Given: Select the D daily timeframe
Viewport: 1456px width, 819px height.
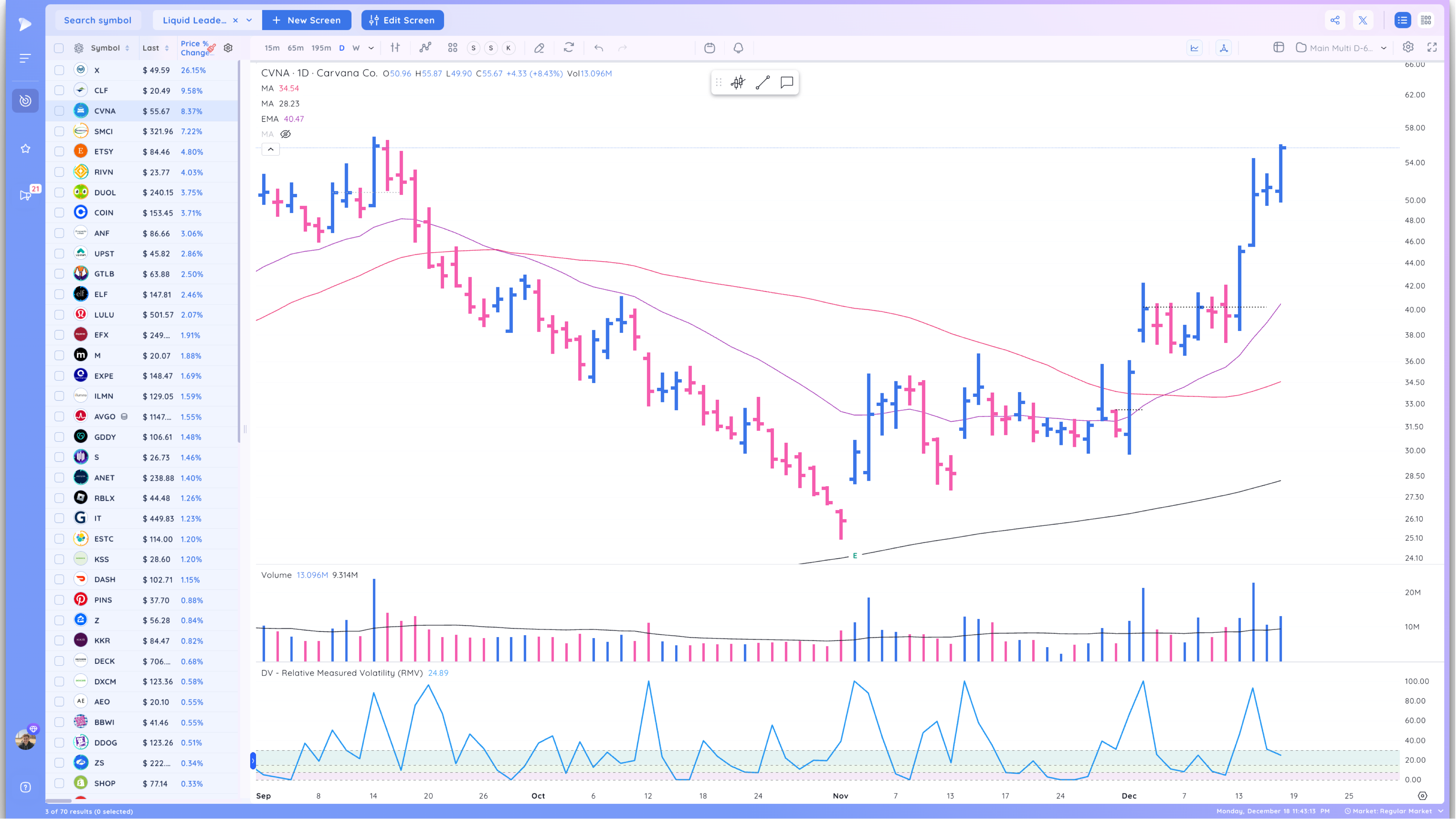Looking at the screenshot, I should click(341, 48).
